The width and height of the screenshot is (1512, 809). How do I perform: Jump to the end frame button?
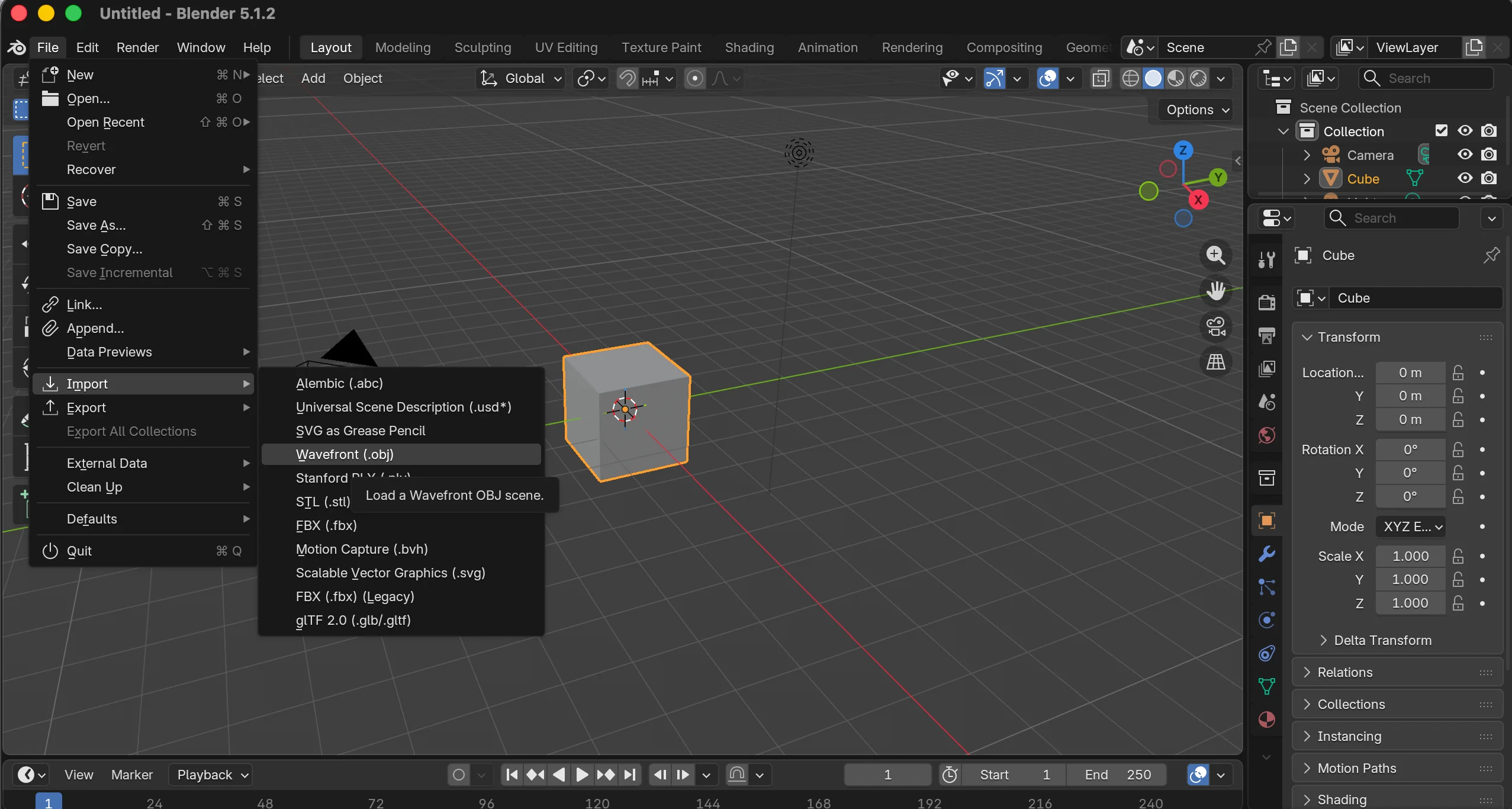tap(630, 775)
